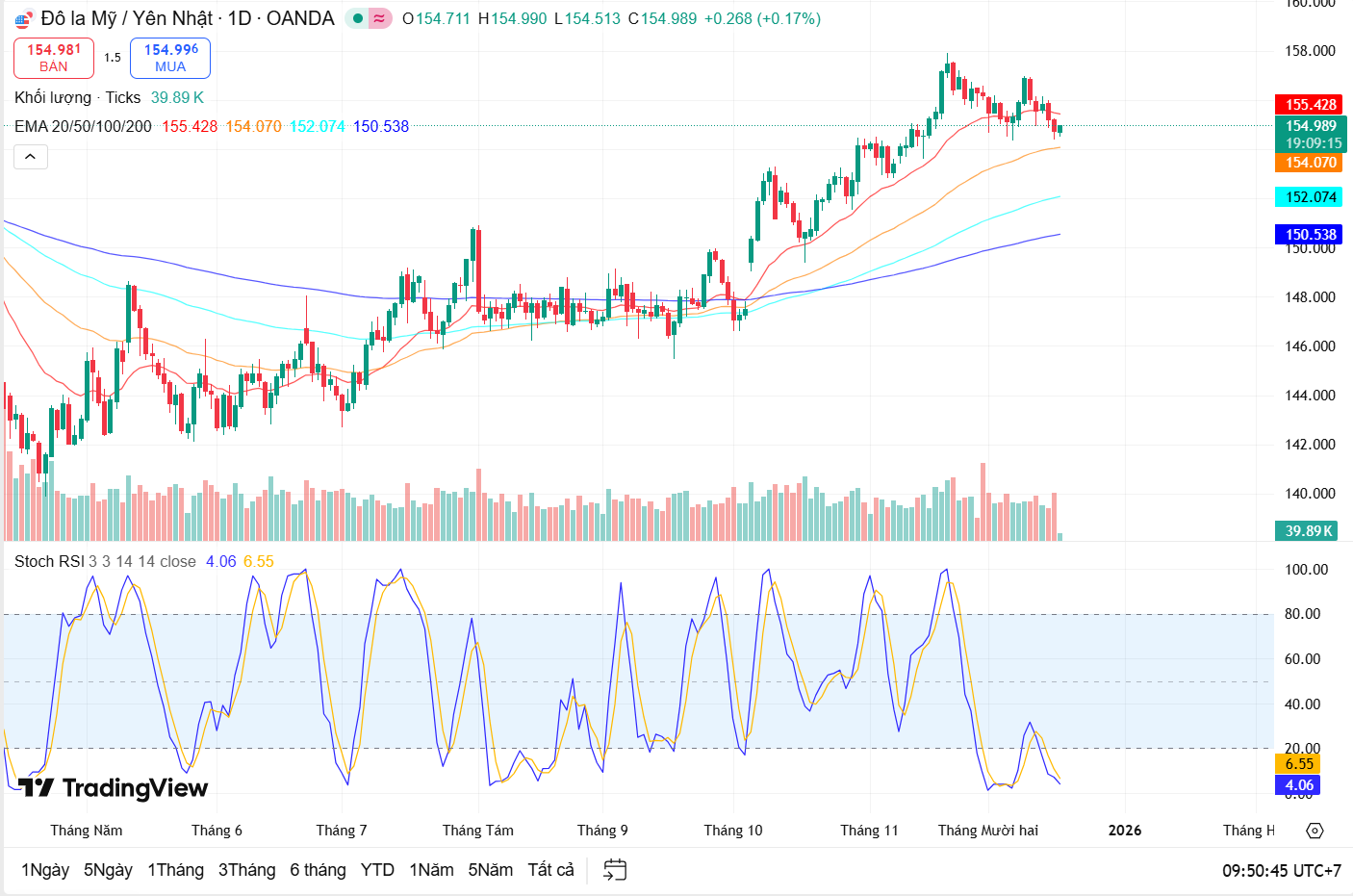Click the red BÁN sell button
The image size is (1353, 896).
coord(53,58)
